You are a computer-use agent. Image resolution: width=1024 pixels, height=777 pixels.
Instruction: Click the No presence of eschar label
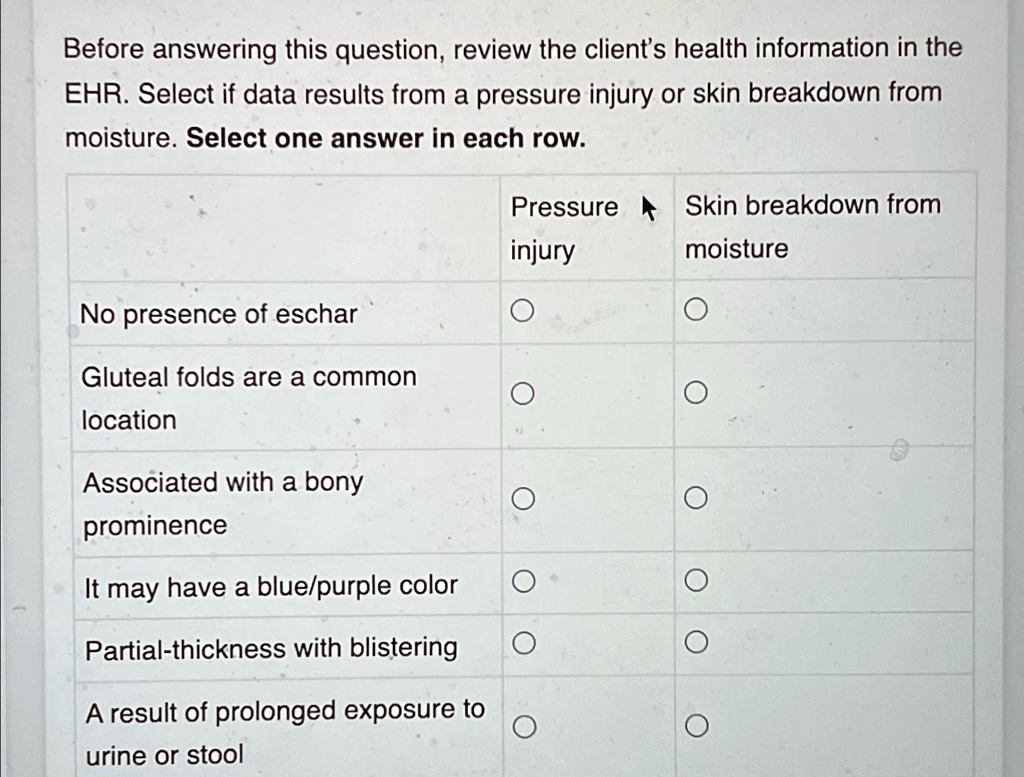[x=219, y=314]
